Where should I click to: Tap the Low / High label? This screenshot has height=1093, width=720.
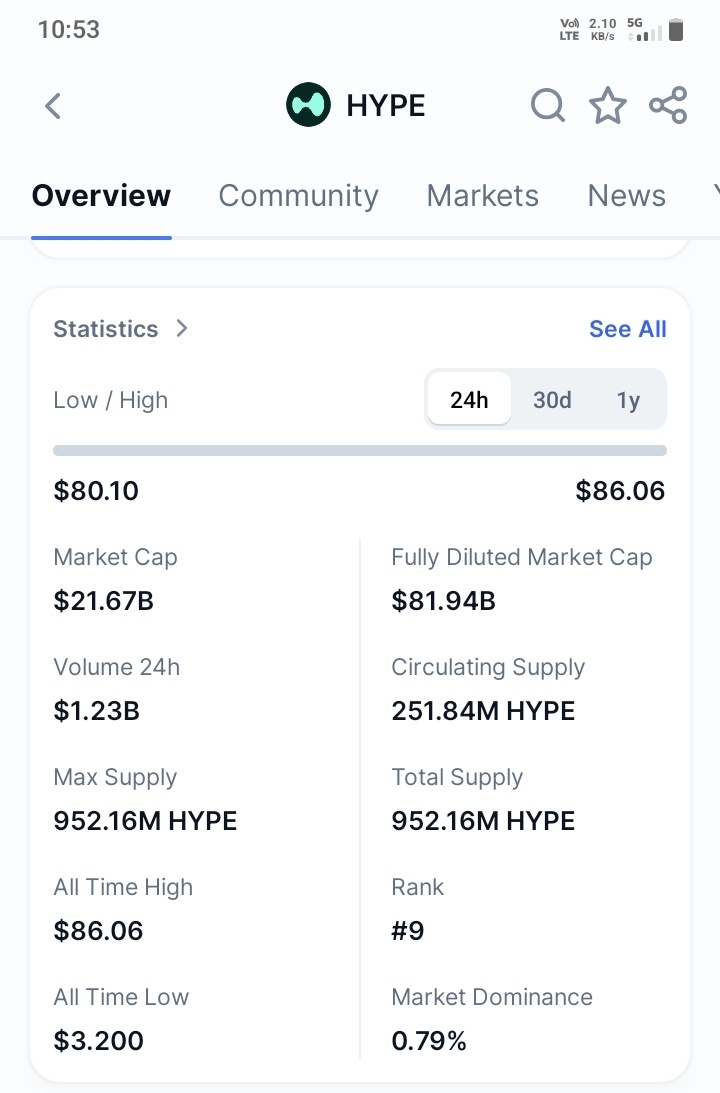pyautogui.click(x=111, y=400)
